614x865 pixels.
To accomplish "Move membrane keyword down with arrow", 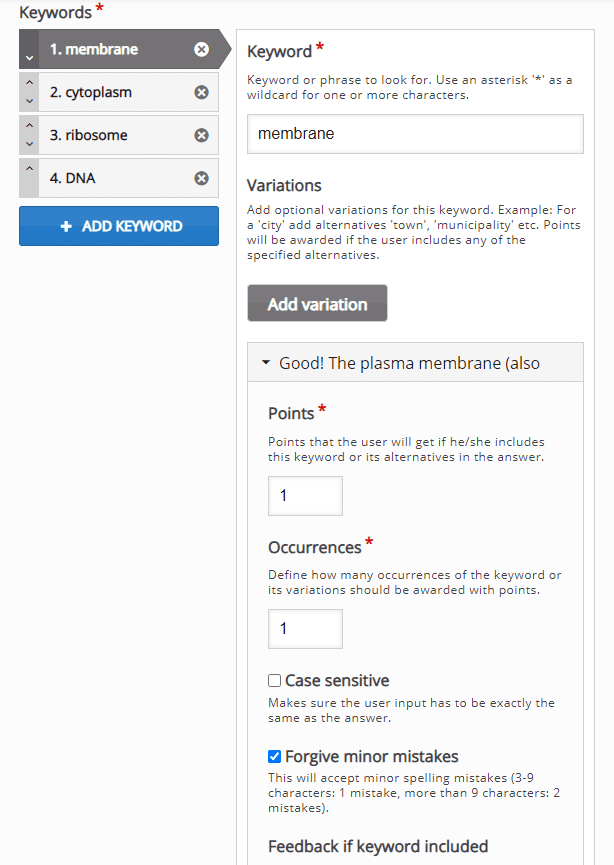I will point(29,58).
